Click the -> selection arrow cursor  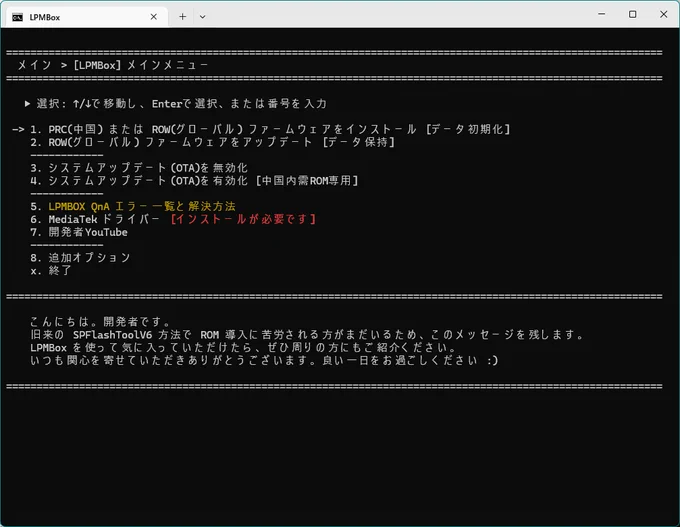(18, 129)
